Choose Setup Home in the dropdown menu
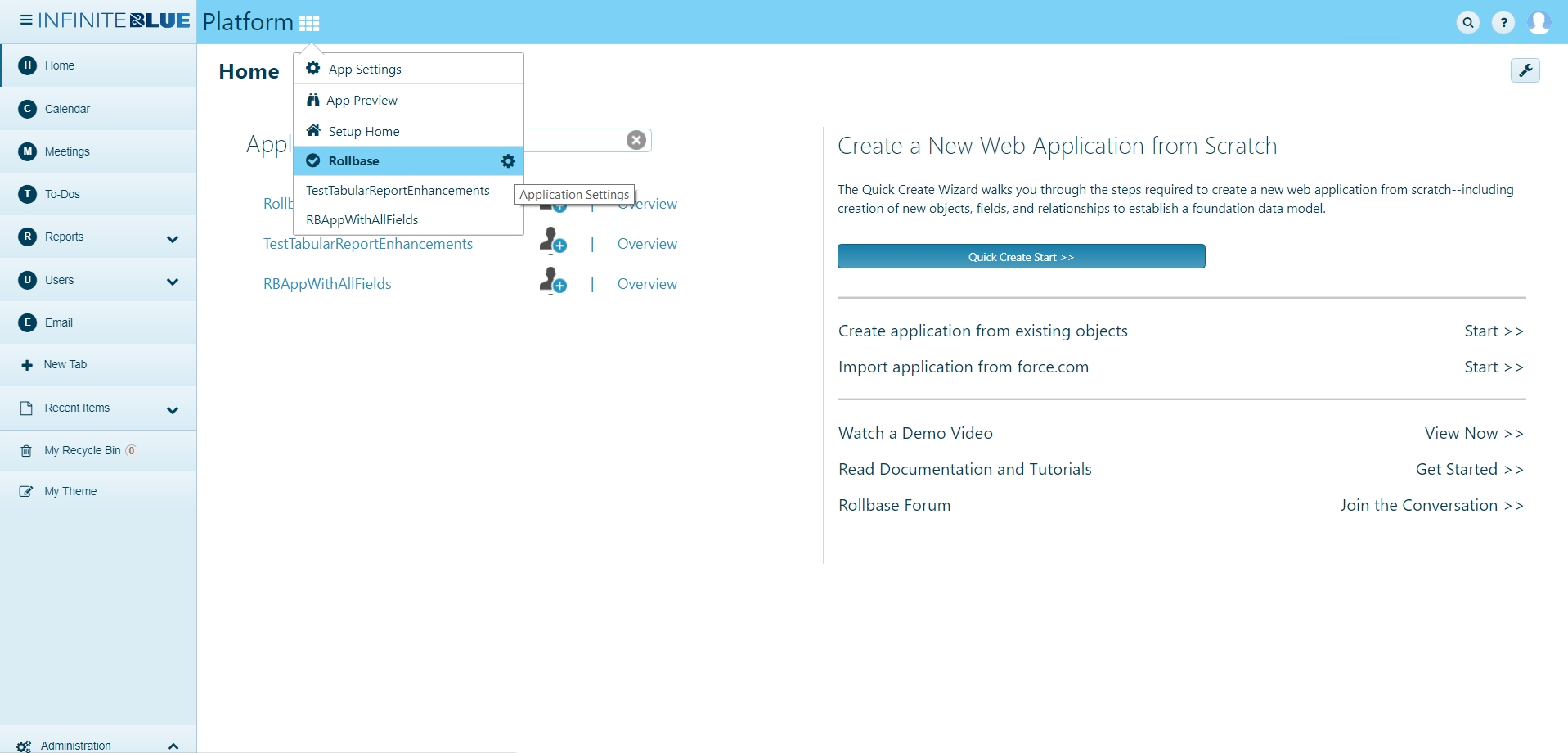The width and height of the screenshot is (1568, 753). click(408, 131)
